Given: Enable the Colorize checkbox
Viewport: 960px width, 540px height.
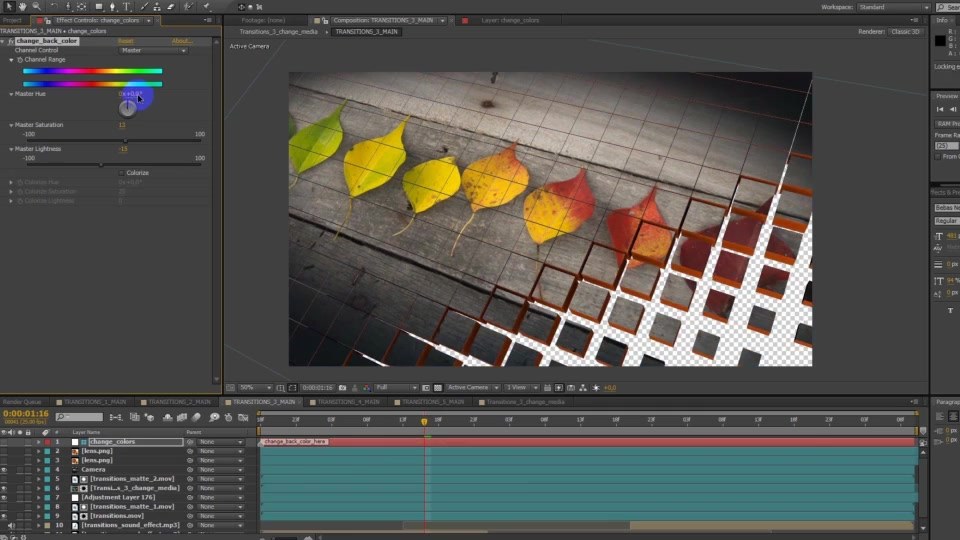Looking at the screenshot, I should [121, 173].
